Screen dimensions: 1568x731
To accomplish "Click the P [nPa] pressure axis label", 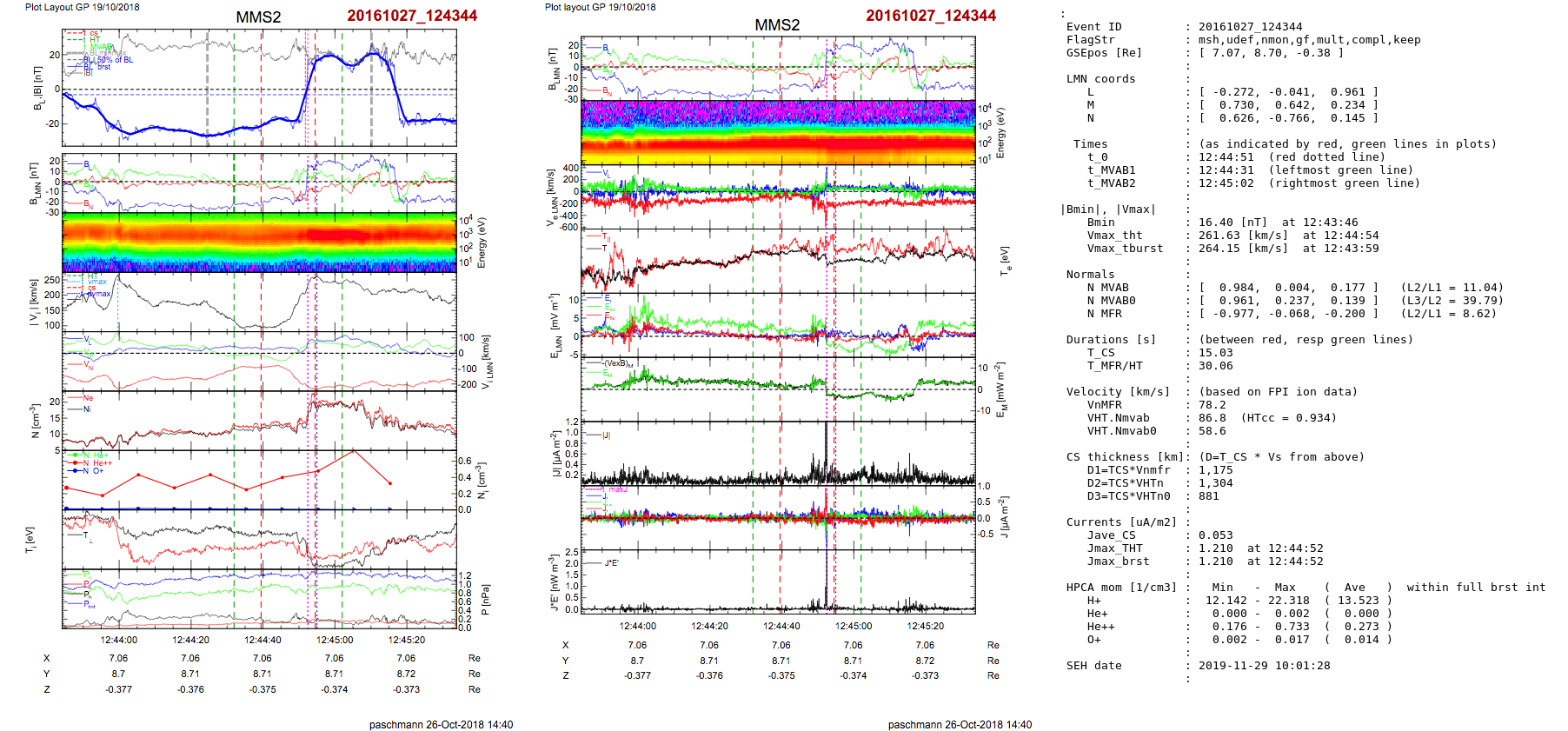I will pyautogui.click(x=485, y=600).
